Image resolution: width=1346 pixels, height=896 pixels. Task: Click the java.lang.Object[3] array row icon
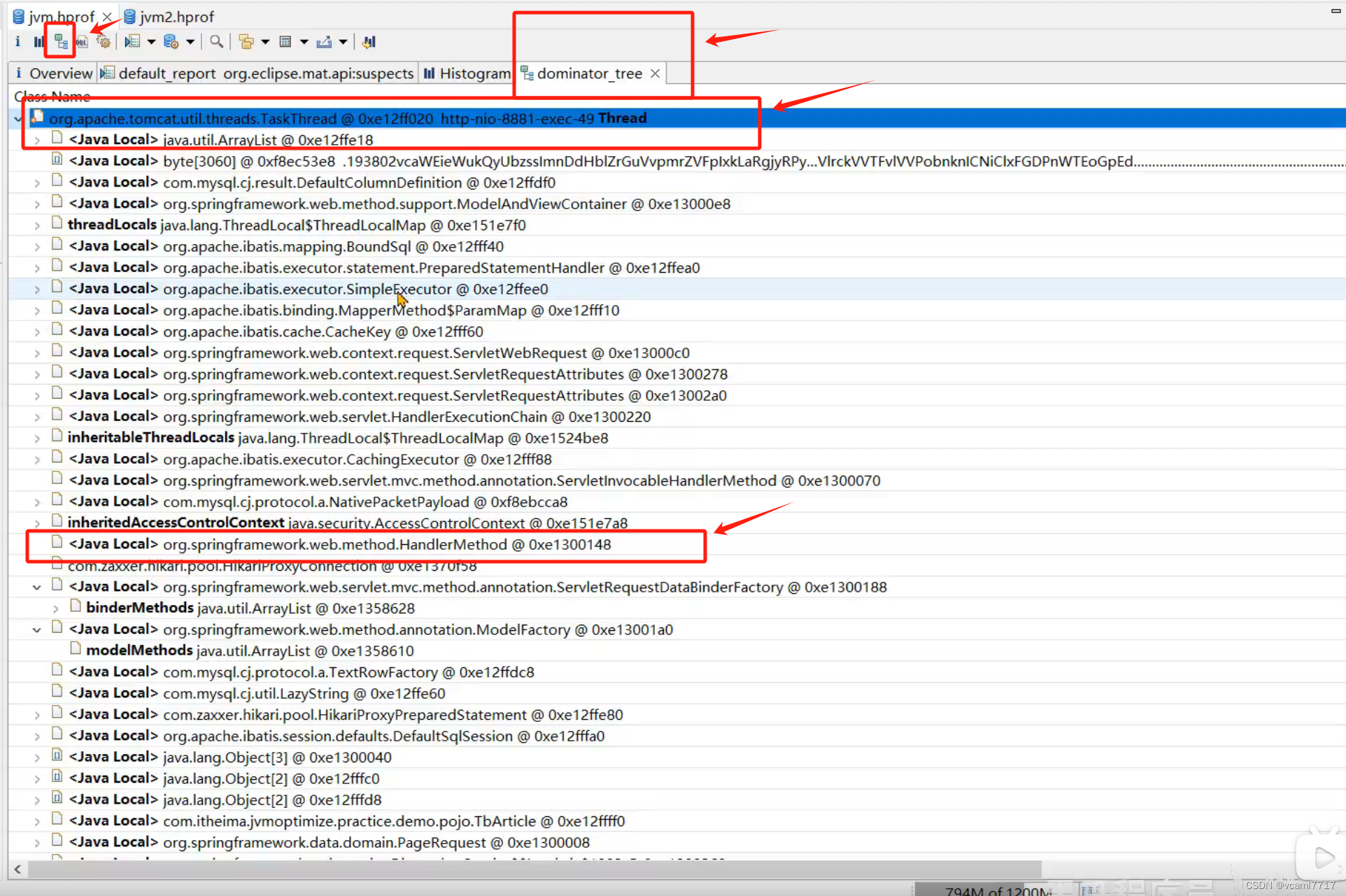tap(57, 755)
